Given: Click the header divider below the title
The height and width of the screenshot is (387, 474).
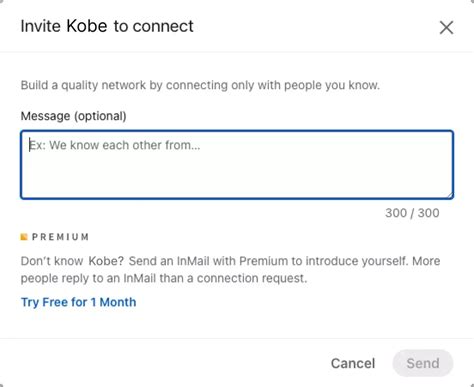Looking at the screenshot, I should click(237, 52).
